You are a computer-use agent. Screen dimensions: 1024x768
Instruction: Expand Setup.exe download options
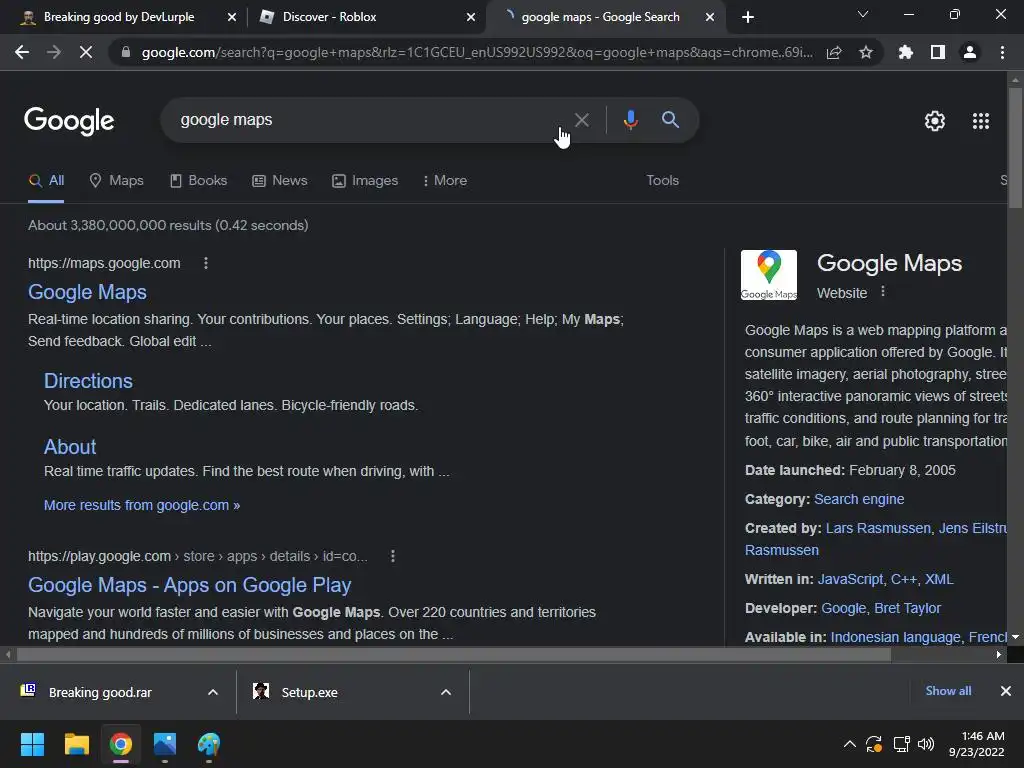tap(446, 692)
